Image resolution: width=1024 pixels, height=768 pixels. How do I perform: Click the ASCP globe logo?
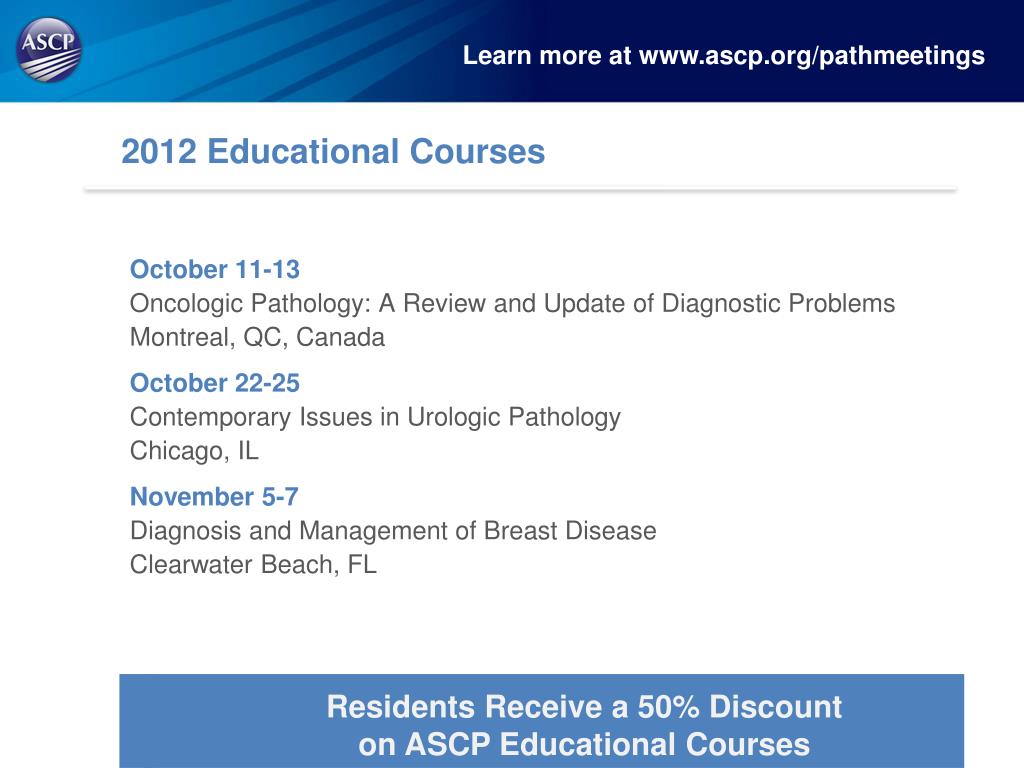coord(49,50)
